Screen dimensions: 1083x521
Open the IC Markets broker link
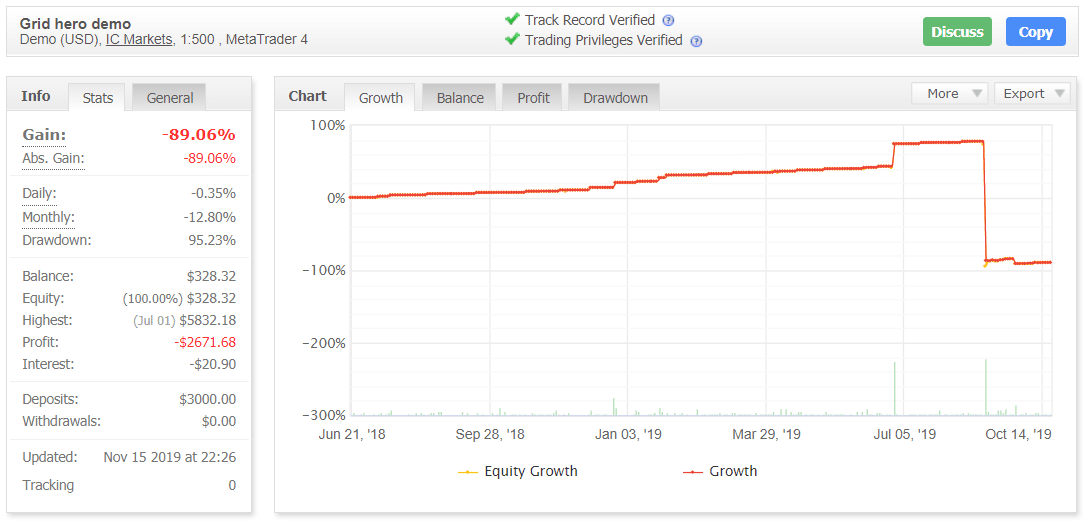pos(139,39)
